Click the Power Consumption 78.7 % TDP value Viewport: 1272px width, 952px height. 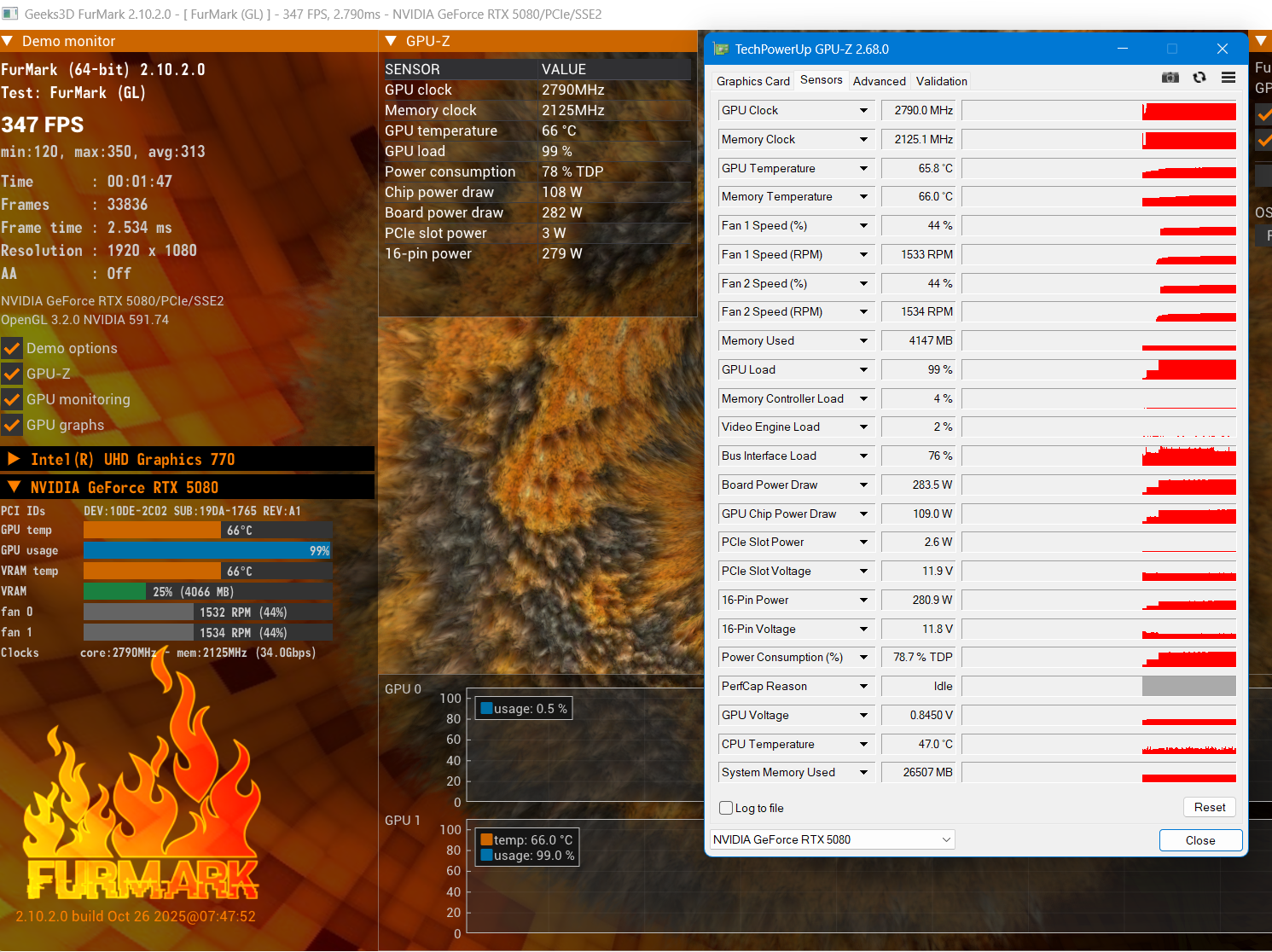(x=920, y=657)
